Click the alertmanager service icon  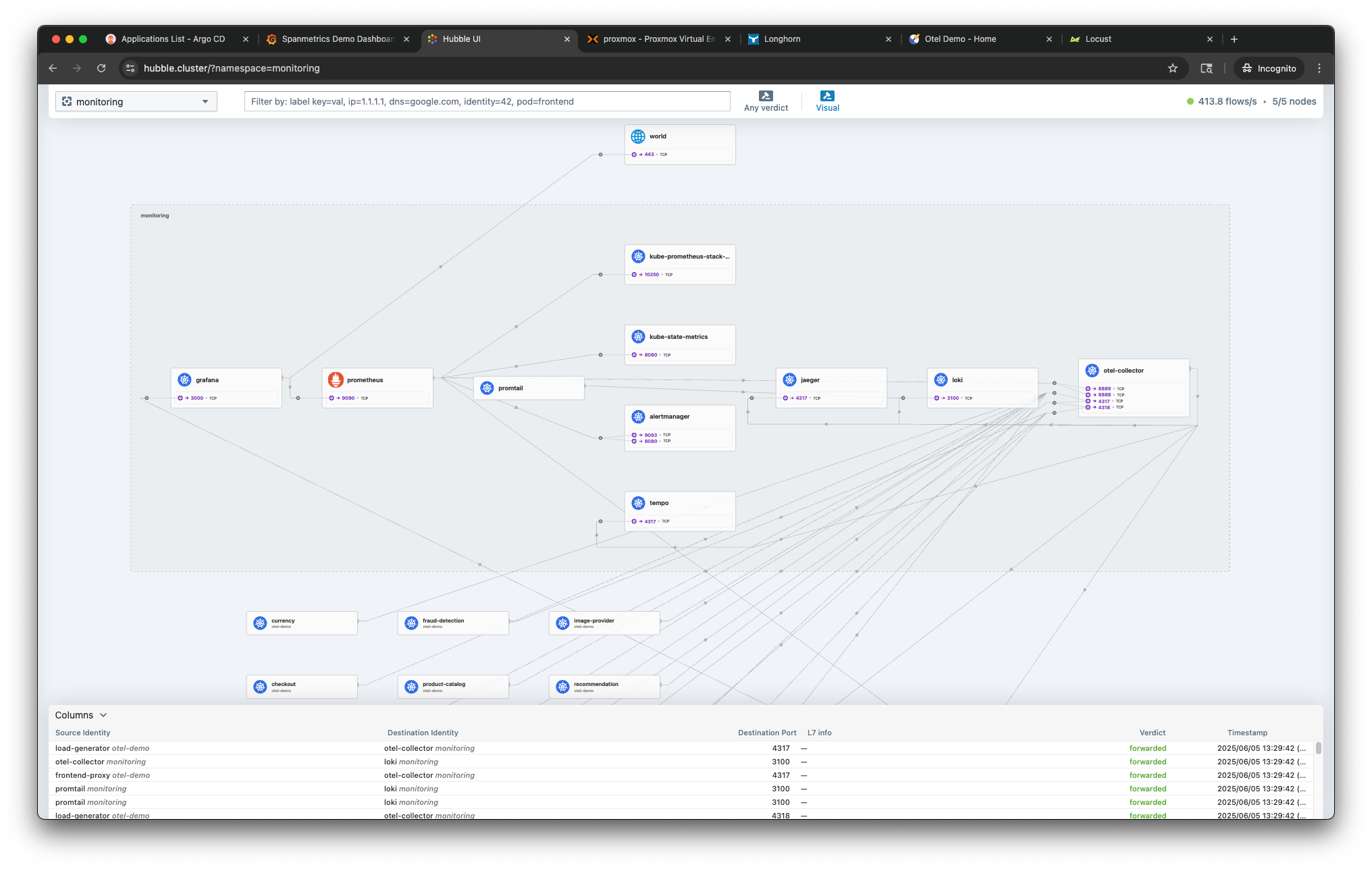[638, 417]
